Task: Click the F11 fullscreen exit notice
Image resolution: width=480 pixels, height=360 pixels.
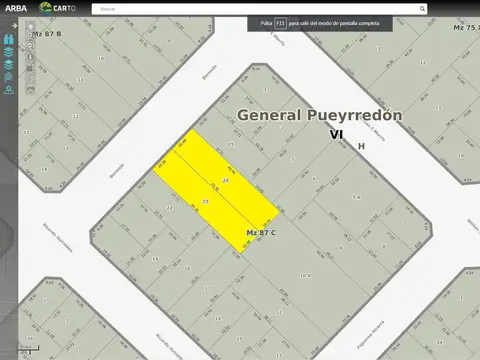Action: 320,24
